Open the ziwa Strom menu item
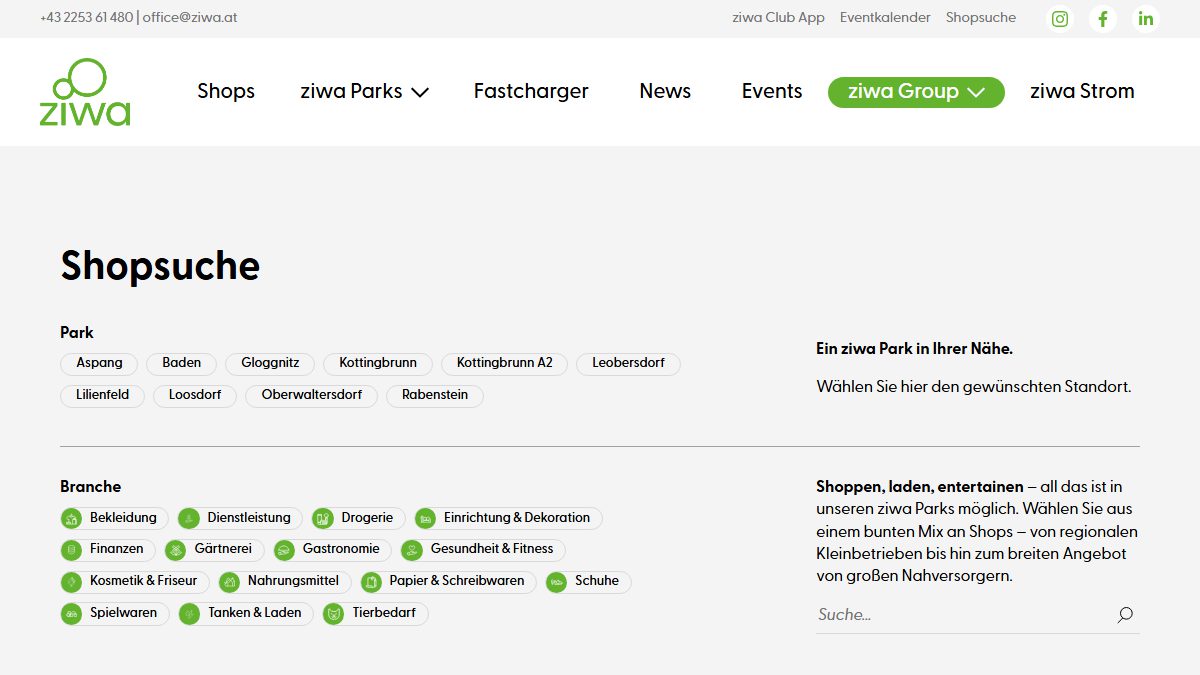Viewport: 1200px width, 675px height. 1082,91
